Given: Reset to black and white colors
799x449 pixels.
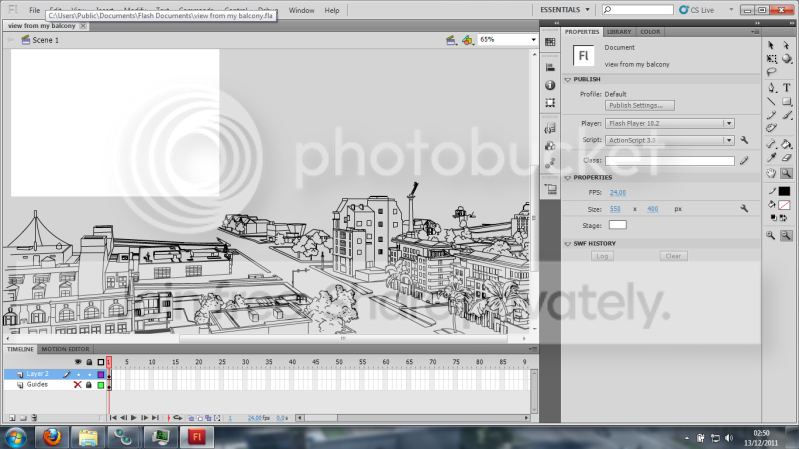Looking at the screenshot, I should pos(774,218).
